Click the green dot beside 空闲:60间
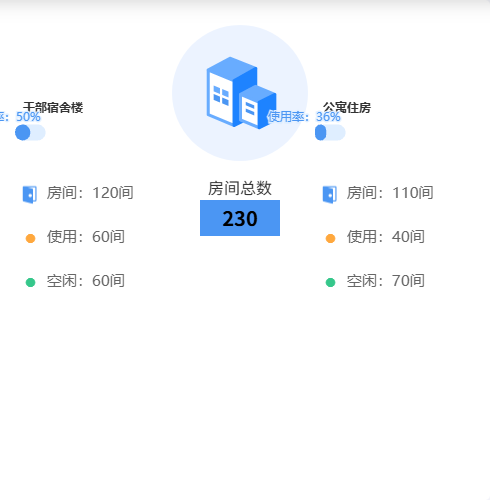This screenshot has width=490, height=500. pos(30,282)
